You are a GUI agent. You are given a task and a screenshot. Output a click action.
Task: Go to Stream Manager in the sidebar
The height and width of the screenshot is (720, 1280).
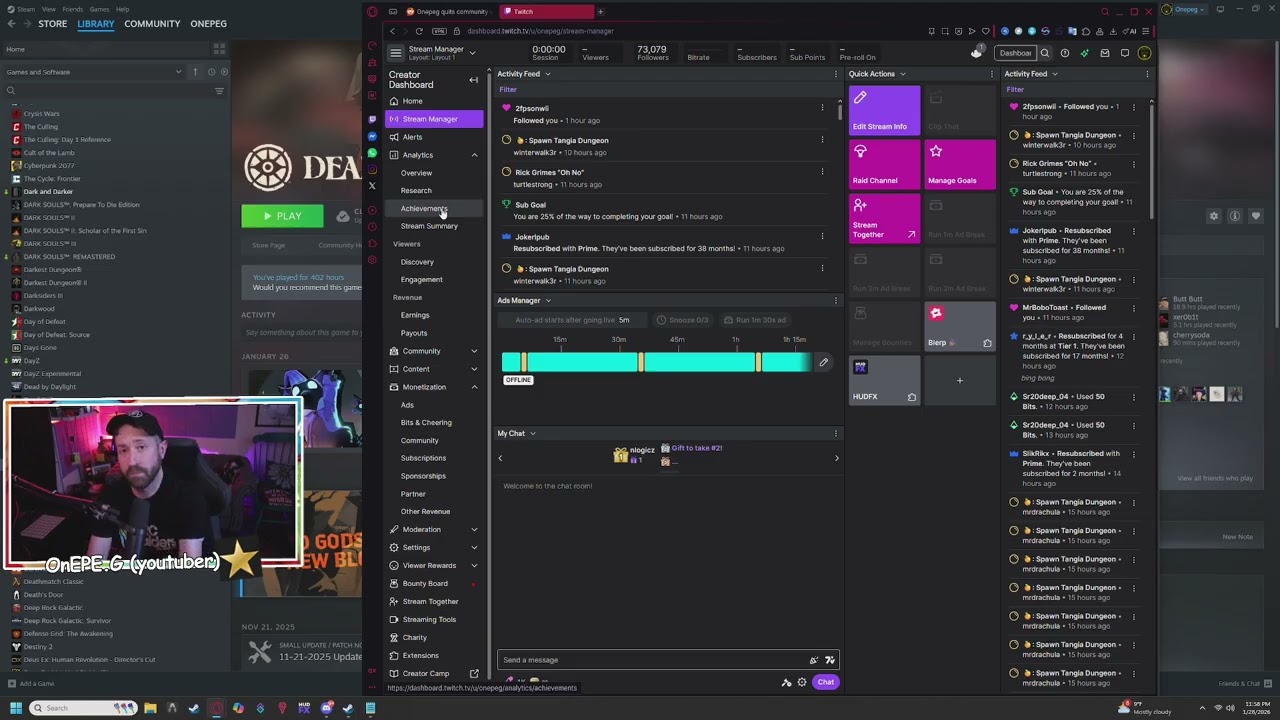pyautogui.click(x=434, y=119)
